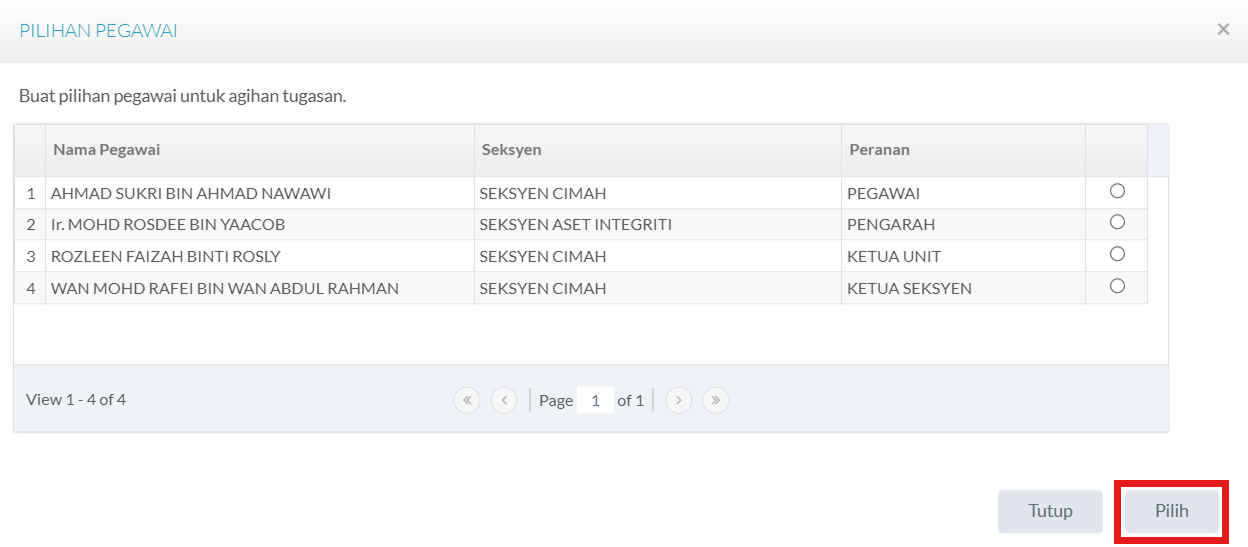
Task: Select radio button for Ir. MOHD ROSDEE BIN YAACOB
Action: pos(1117,222)
